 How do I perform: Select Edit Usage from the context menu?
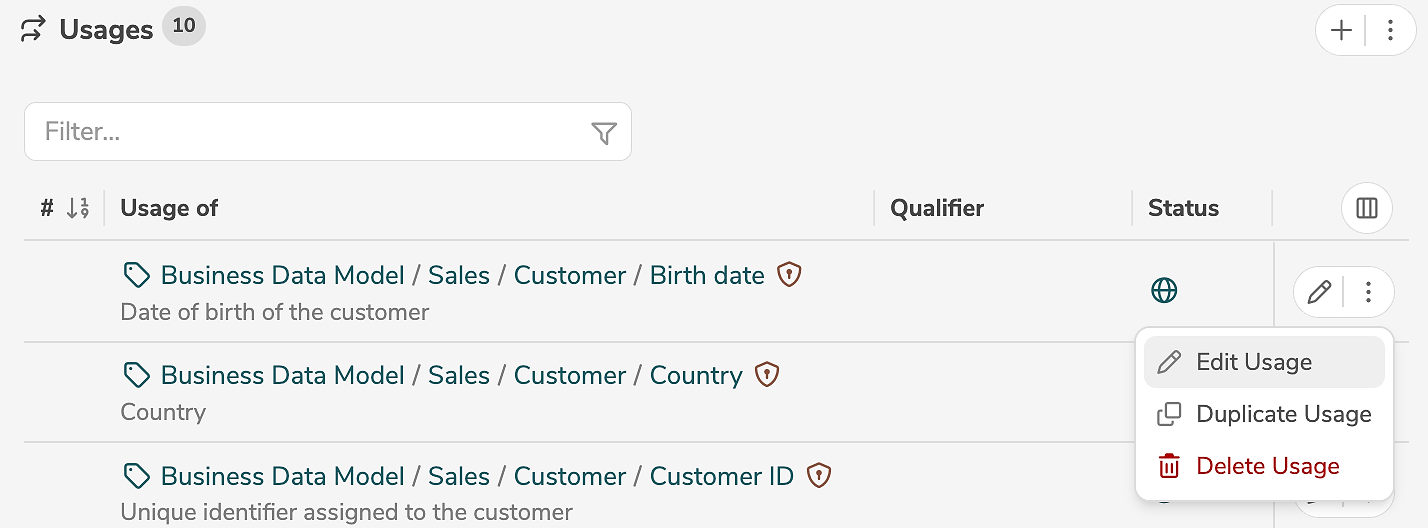1254,362
